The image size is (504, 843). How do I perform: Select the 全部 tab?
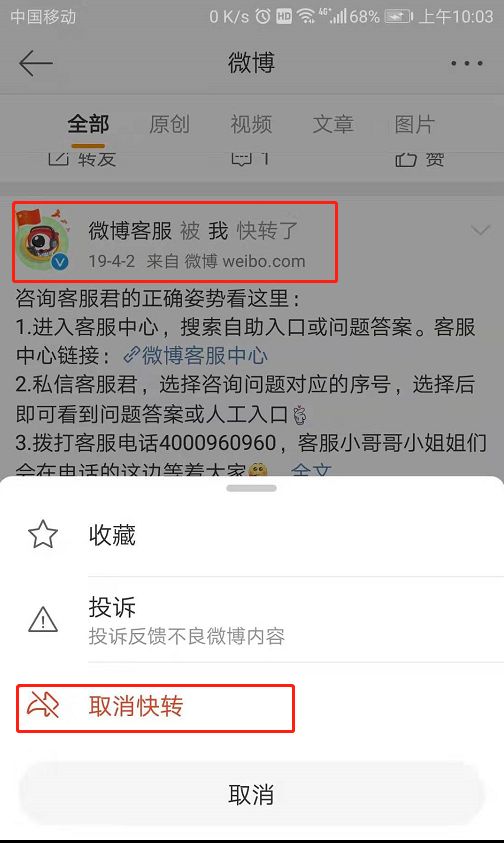(88, 124)
